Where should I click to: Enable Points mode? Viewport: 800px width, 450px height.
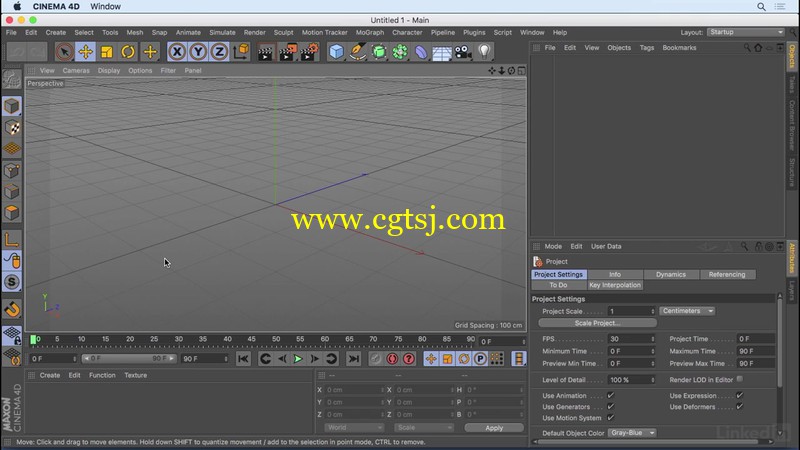click(x=12, y=170)
